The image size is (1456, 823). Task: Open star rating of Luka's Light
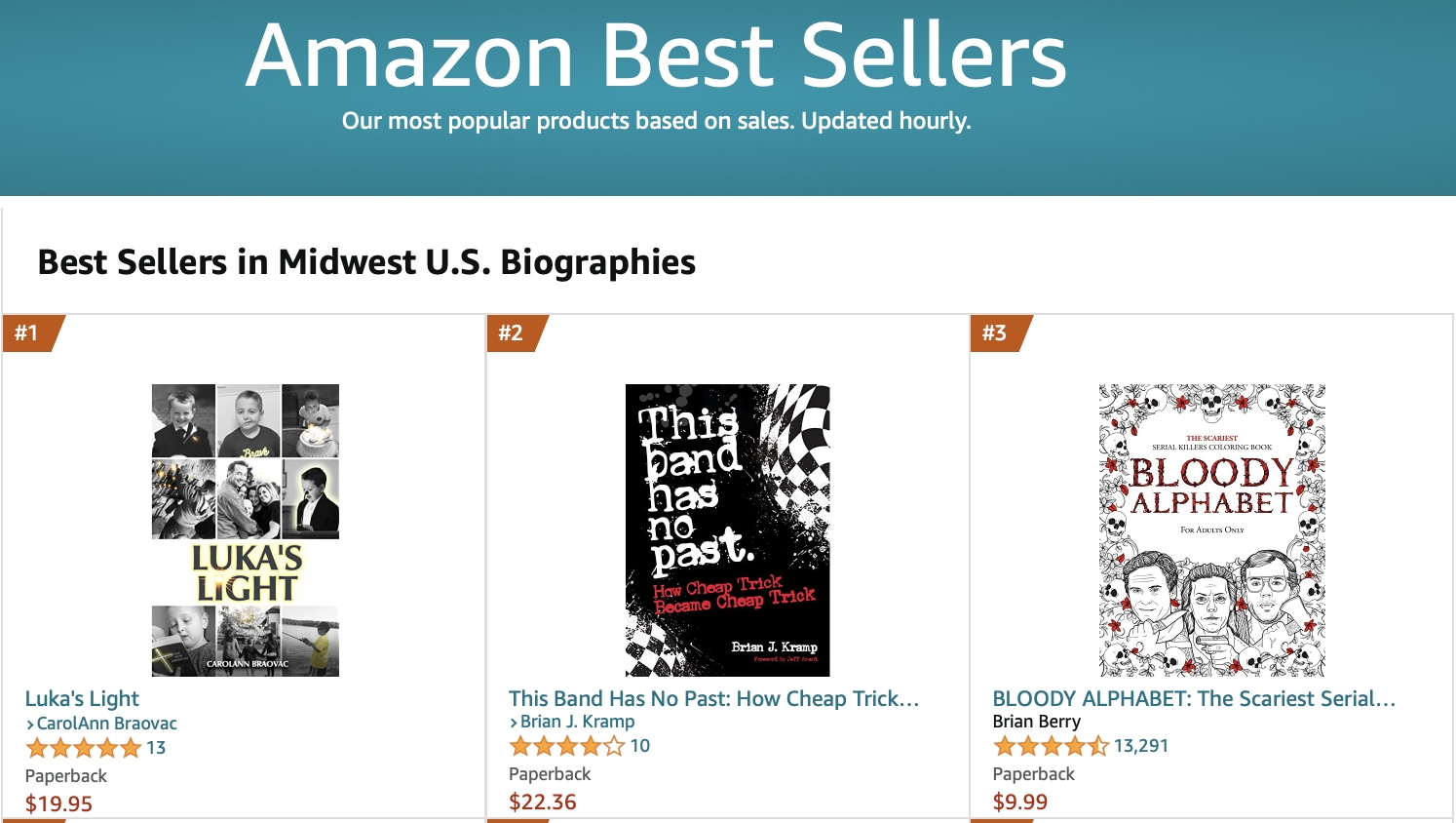pos(84,748)
